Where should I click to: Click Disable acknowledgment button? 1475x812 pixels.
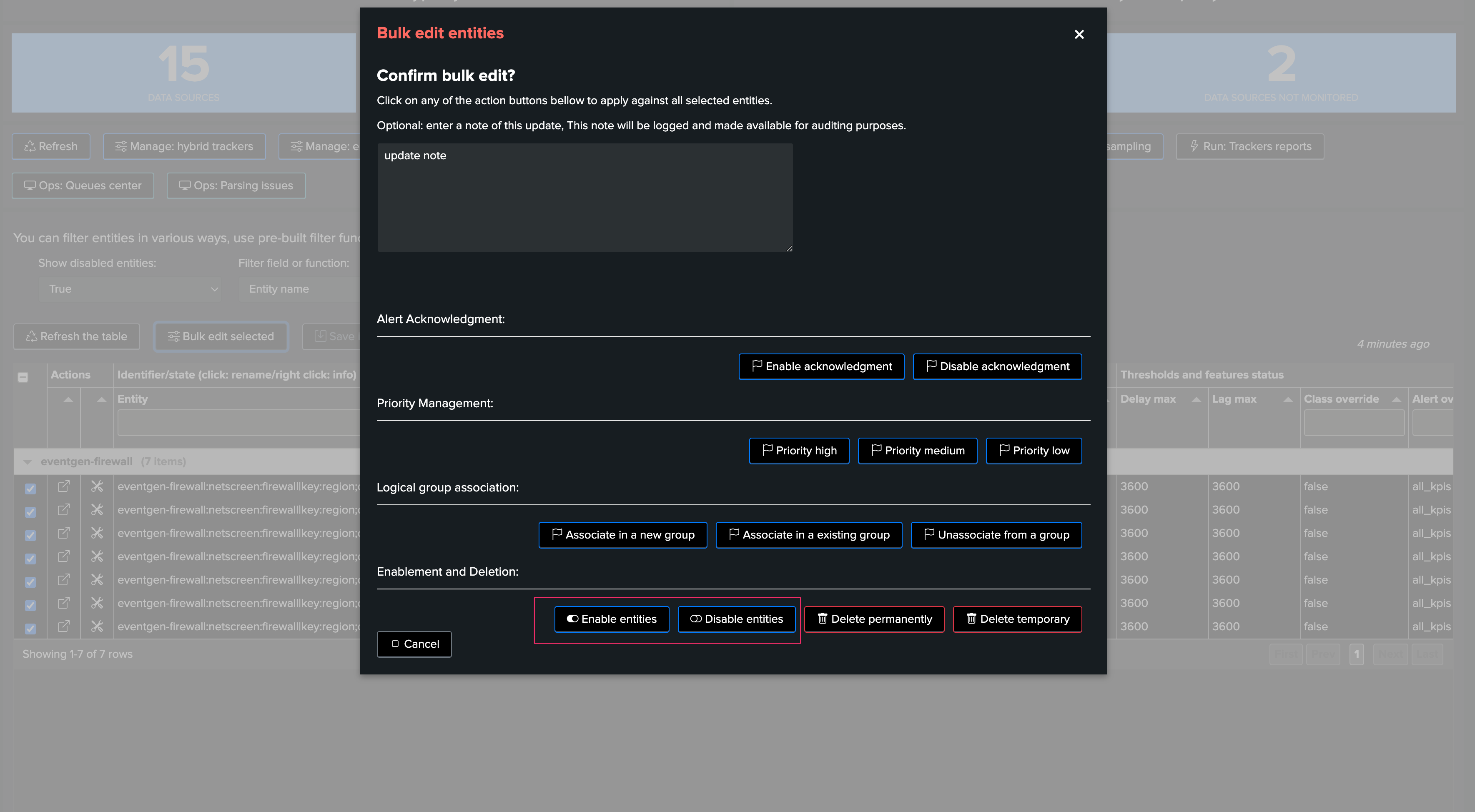pos(997,366)
